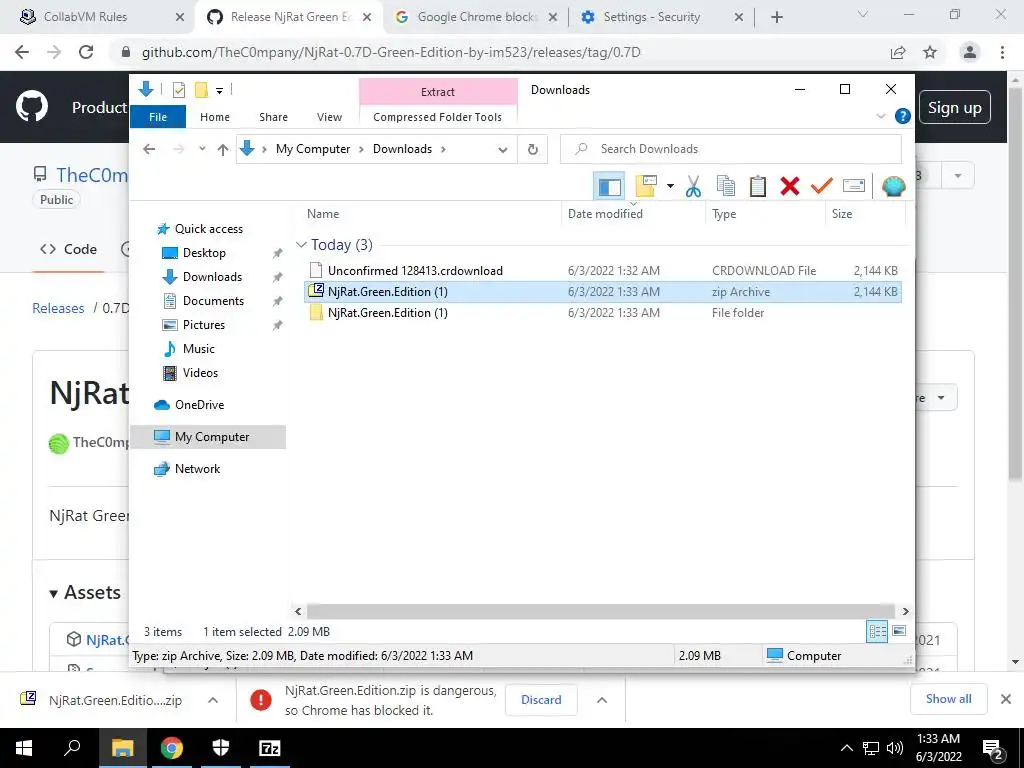Image resolution: width=1024 pixels, height=768 pixels.
Task: Click the Explorer Back arrow
Action: 149,150
